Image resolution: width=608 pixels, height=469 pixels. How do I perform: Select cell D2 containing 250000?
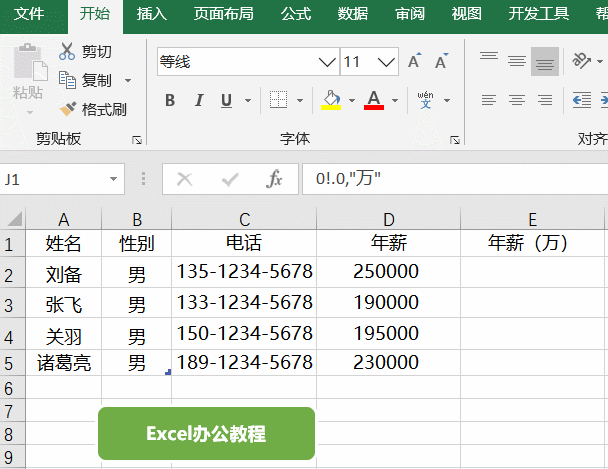click(387, 271)
